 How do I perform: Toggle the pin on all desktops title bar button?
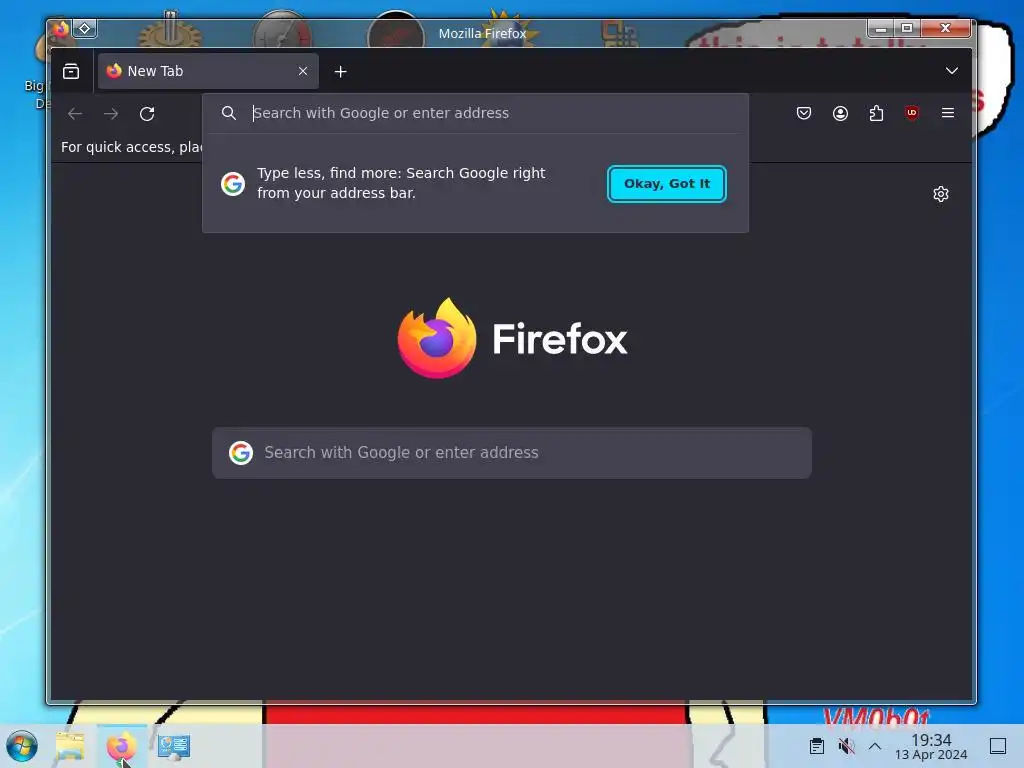pyautogui.click(x=85, y=29)
